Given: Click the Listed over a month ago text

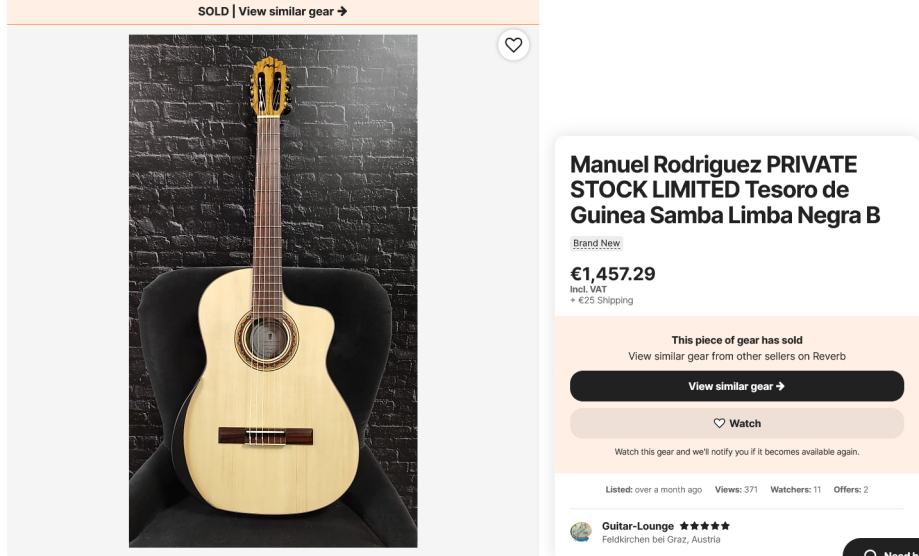Looking at the screenshot, I should (653, 489).
